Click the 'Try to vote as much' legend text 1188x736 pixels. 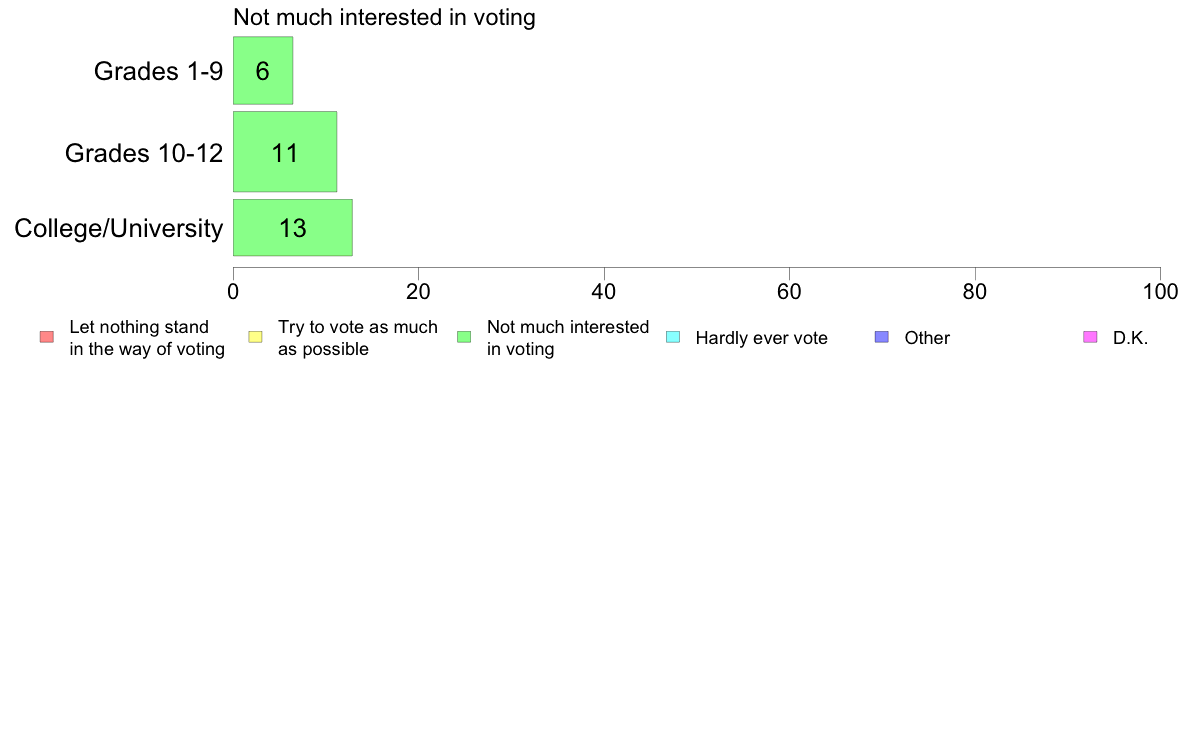click(x=358, y=327)
